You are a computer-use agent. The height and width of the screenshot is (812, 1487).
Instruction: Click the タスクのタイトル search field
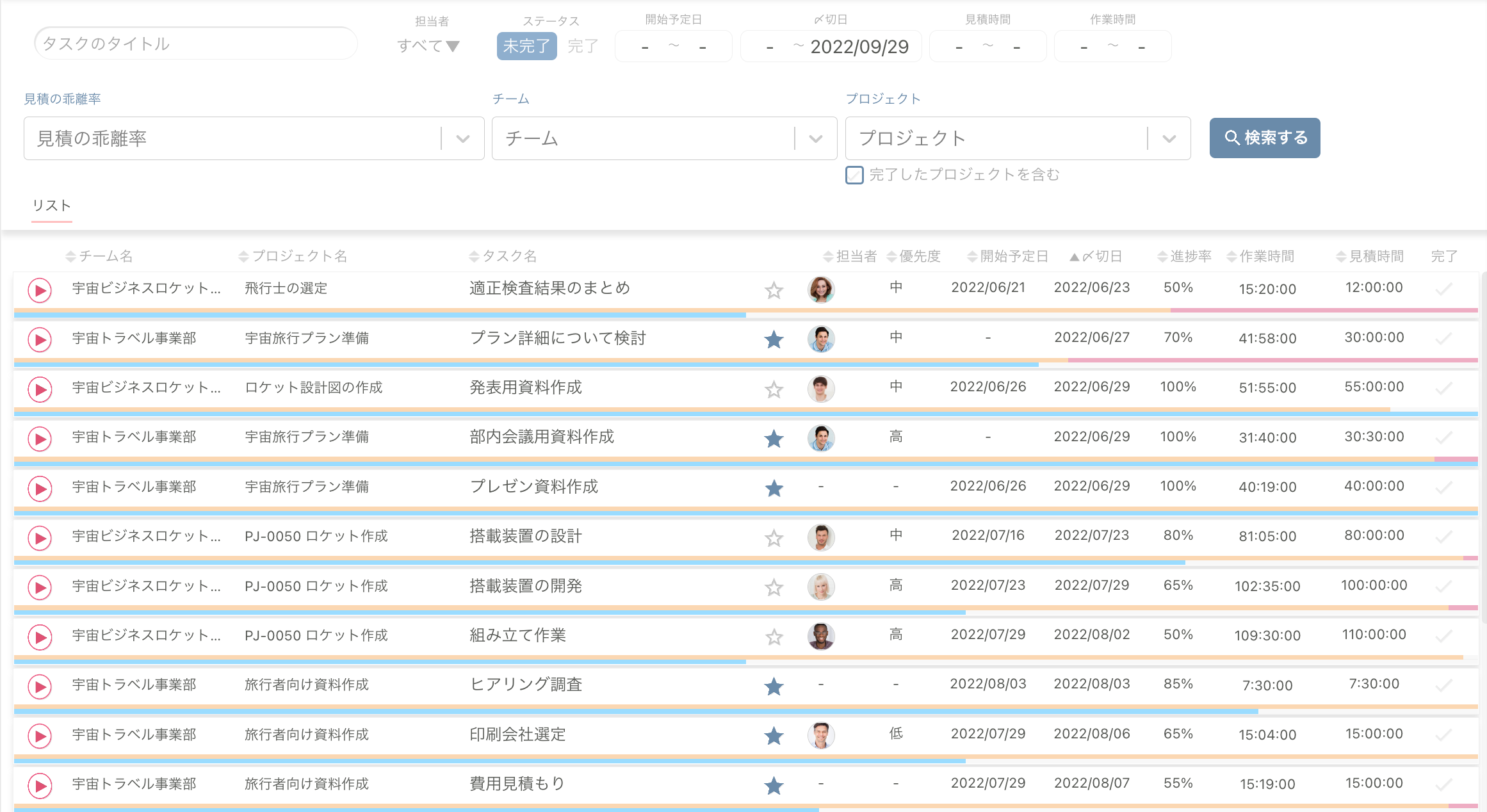pos(195,44)
